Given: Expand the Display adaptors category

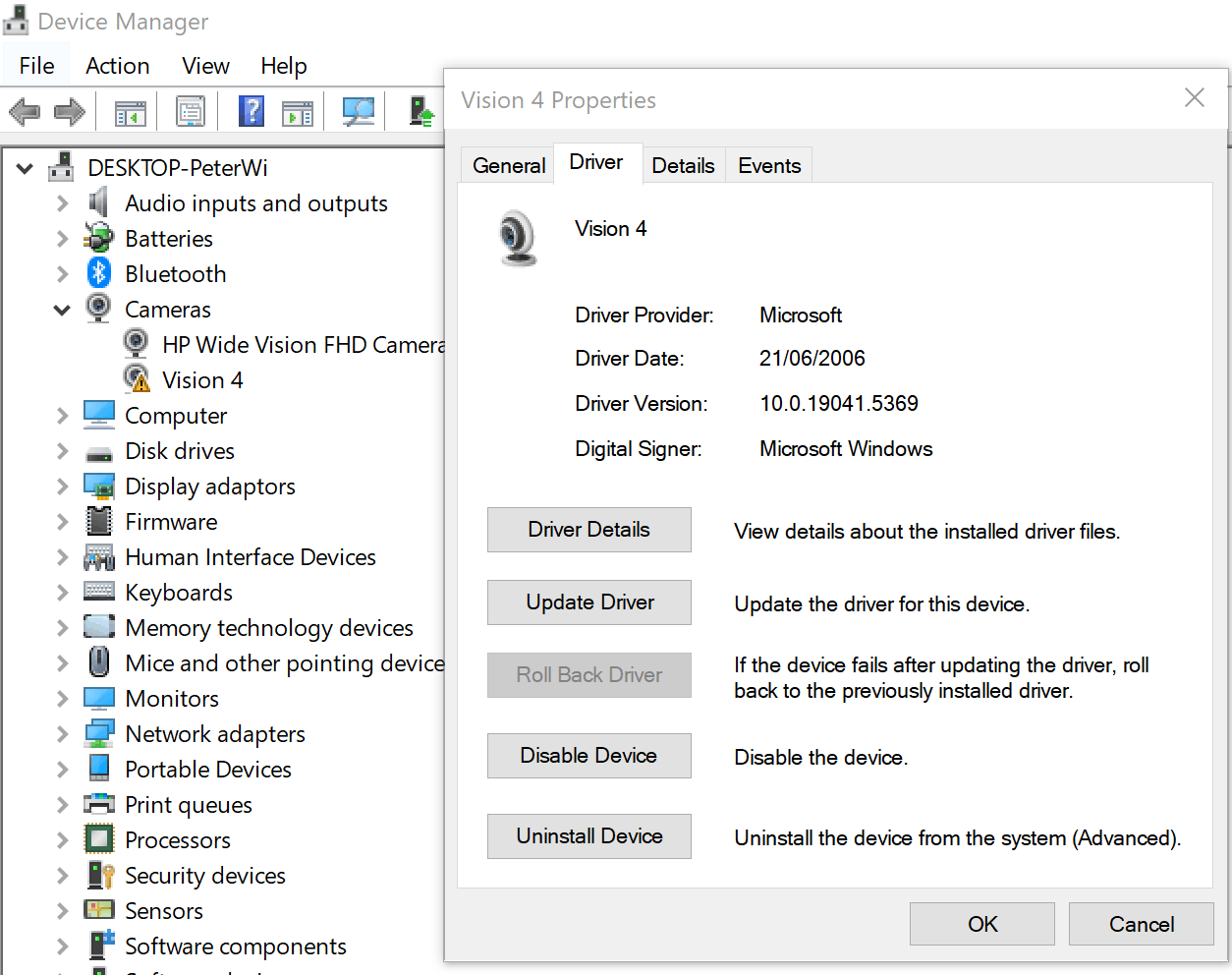Looking at the screenshot, I should pos(62,487).
